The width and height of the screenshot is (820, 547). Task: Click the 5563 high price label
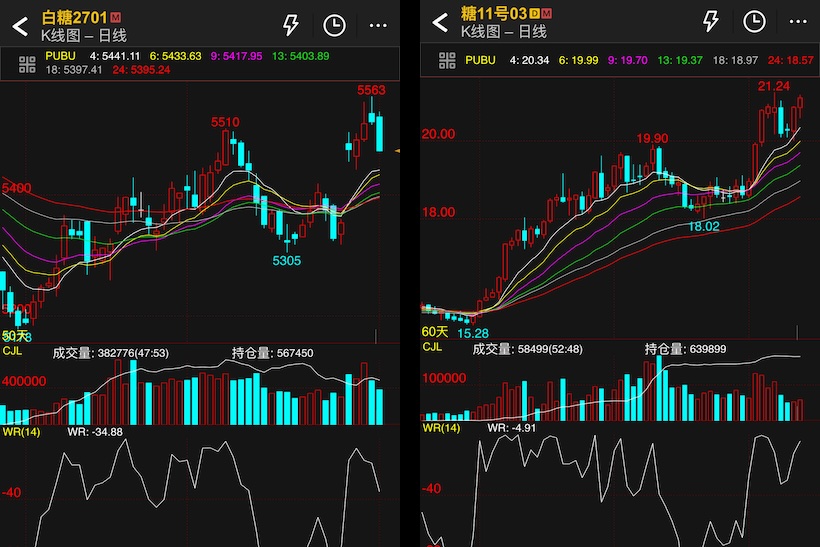pyautogui.click(x=371, y=90)
